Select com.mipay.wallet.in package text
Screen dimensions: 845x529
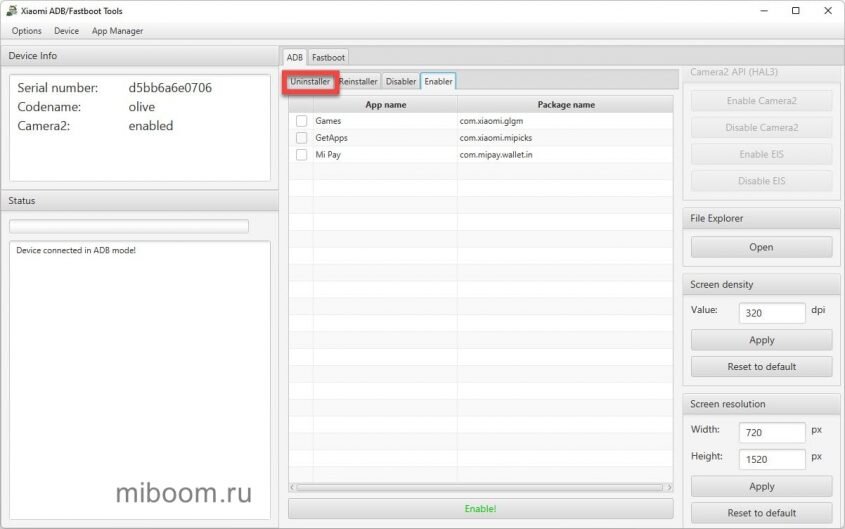tap(496, 155)
